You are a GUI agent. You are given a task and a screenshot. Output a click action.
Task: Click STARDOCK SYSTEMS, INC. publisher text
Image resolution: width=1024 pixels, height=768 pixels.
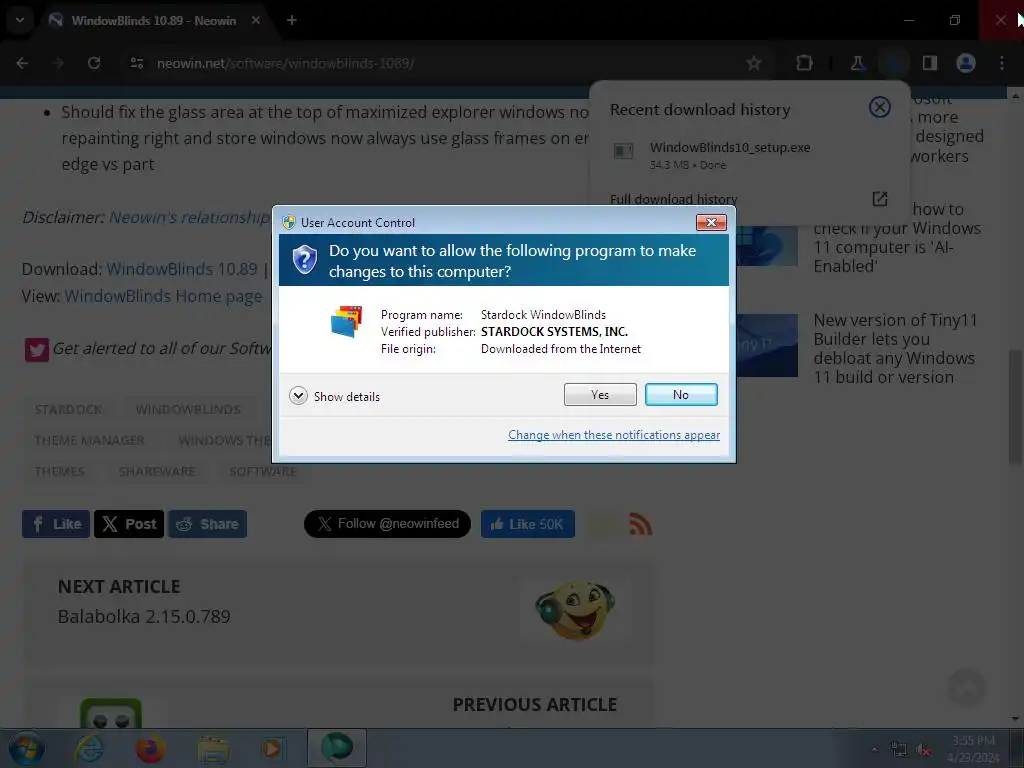click(554, 332)
